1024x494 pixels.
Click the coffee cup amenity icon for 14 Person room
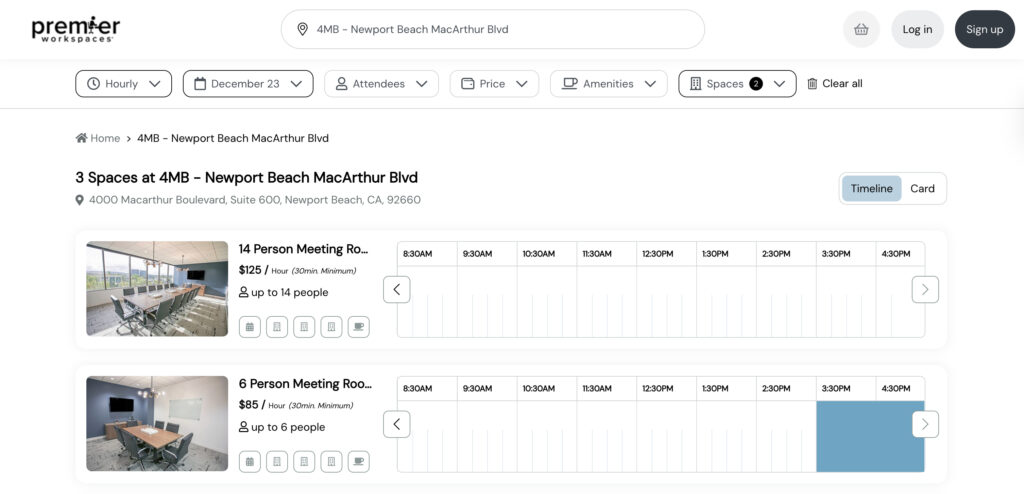coord(358,326)
